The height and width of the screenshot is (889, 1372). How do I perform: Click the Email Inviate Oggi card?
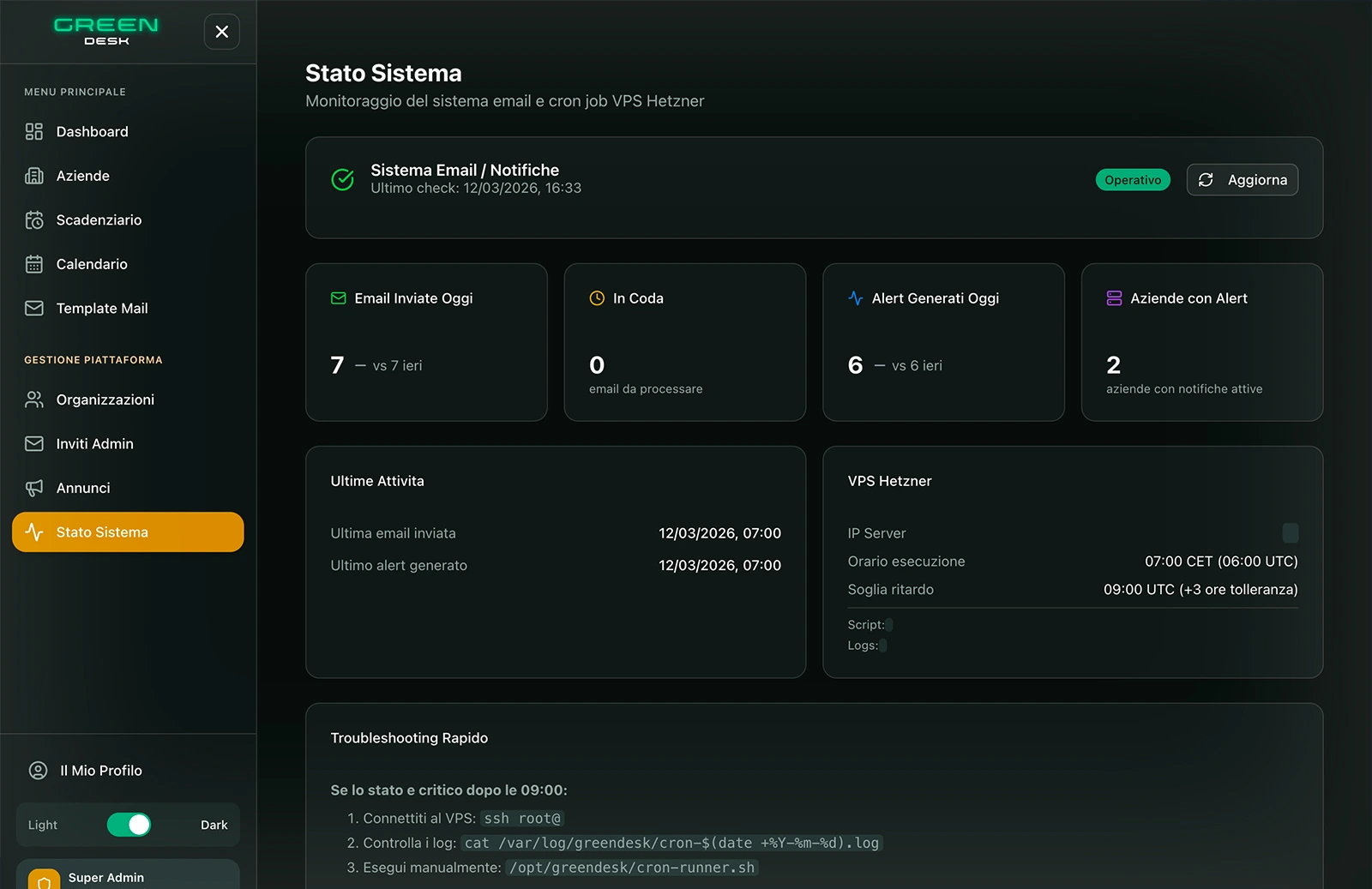[426, 342]
